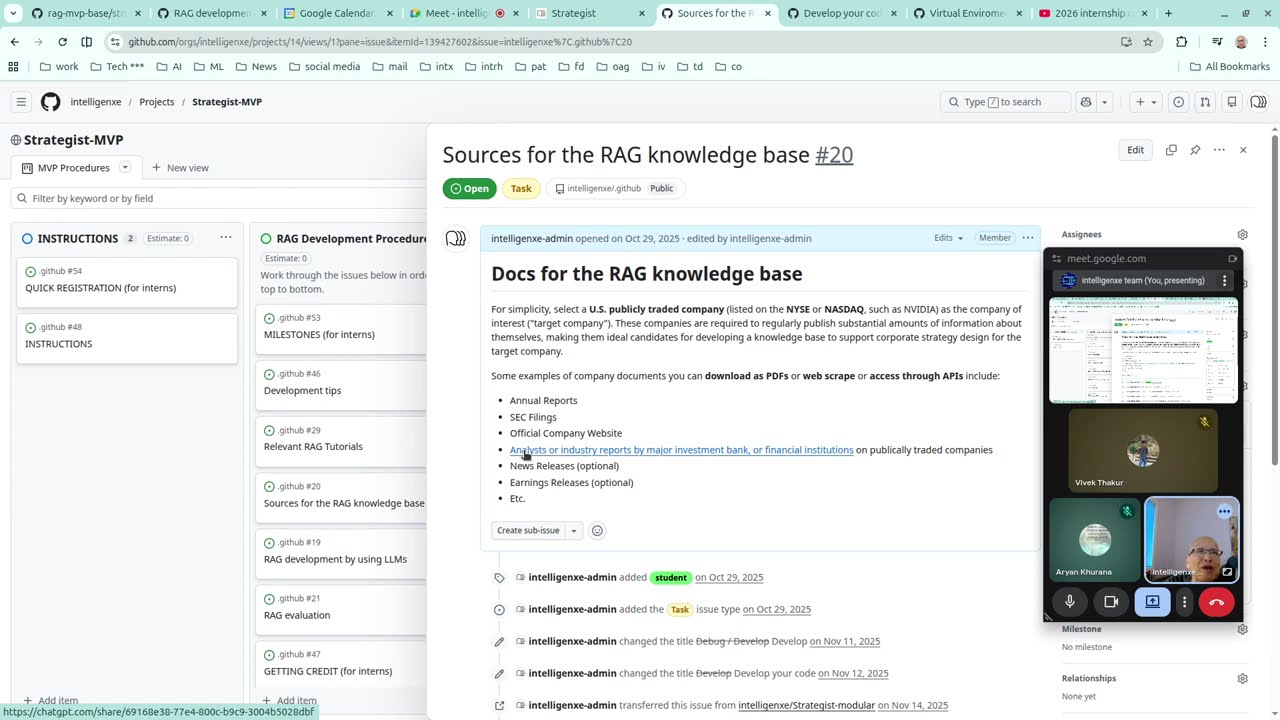The width and height of the screenshot is (1280, 720).
Task: Click the page vertical scrollbar
Action: (1274, 300)
